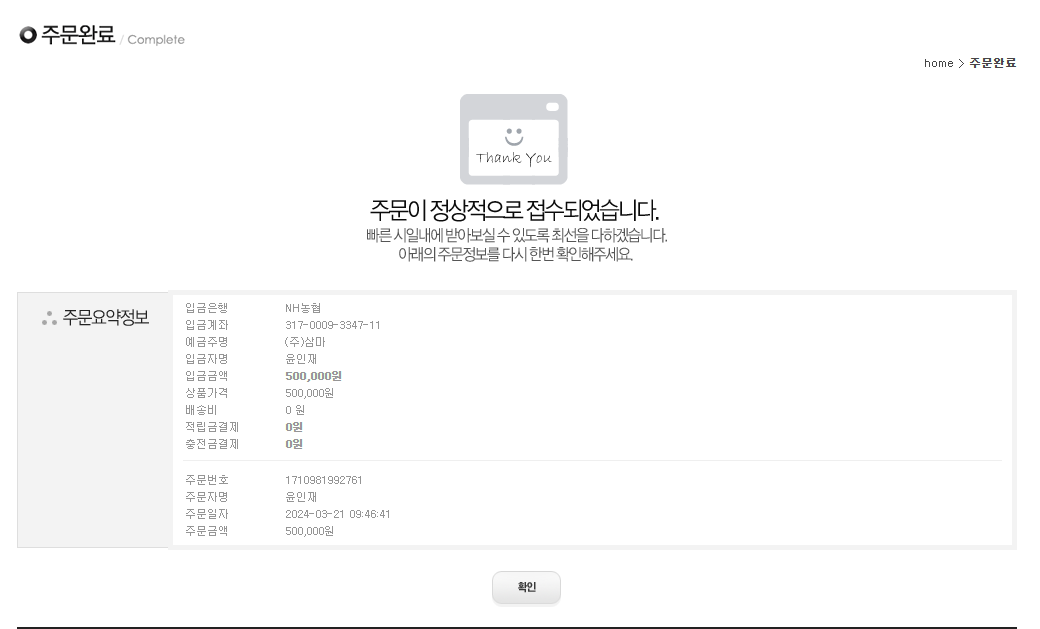The width and height of the screenshot is (1040, 629).
Task: Click the 주문완료 page title
Action: 78,35
